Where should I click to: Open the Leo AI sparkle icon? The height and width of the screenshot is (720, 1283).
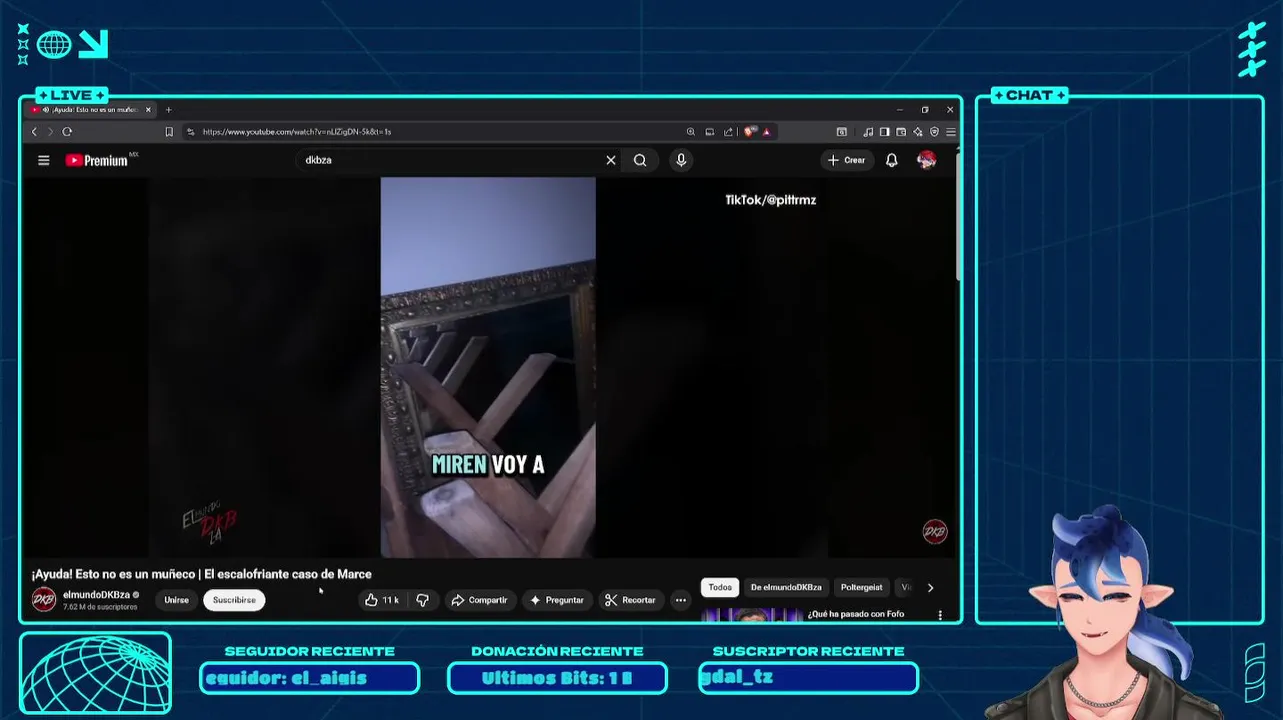[x=917, y=132]
